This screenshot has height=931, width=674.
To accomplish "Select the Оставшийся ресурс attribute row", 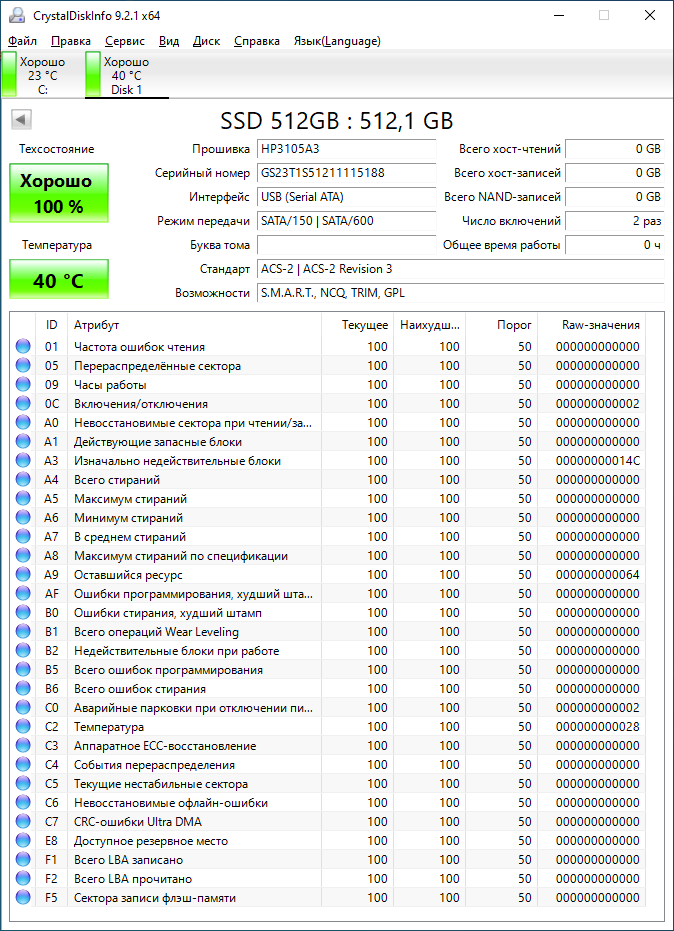I will click(328, 574).
